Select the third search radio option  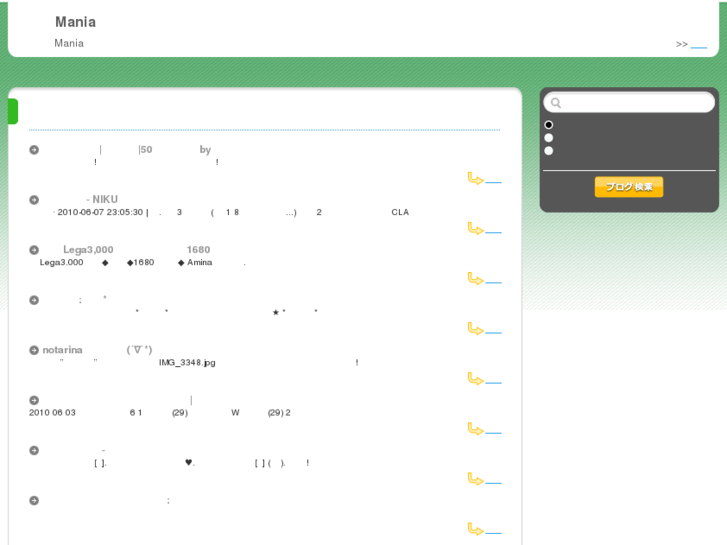(548, 151)
